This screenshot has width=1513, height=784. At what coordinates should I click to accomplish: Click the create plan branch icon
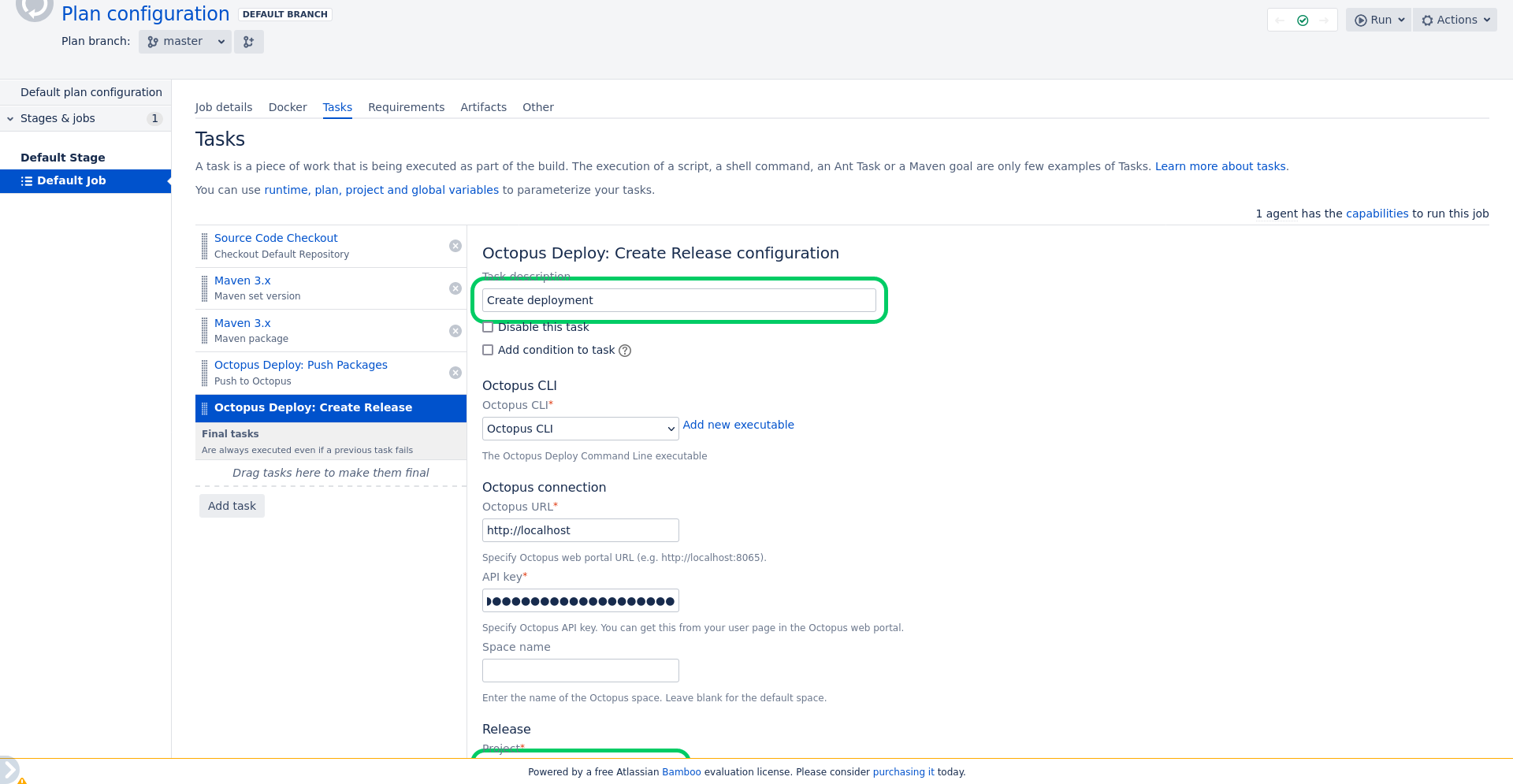[x=248, y=42]
